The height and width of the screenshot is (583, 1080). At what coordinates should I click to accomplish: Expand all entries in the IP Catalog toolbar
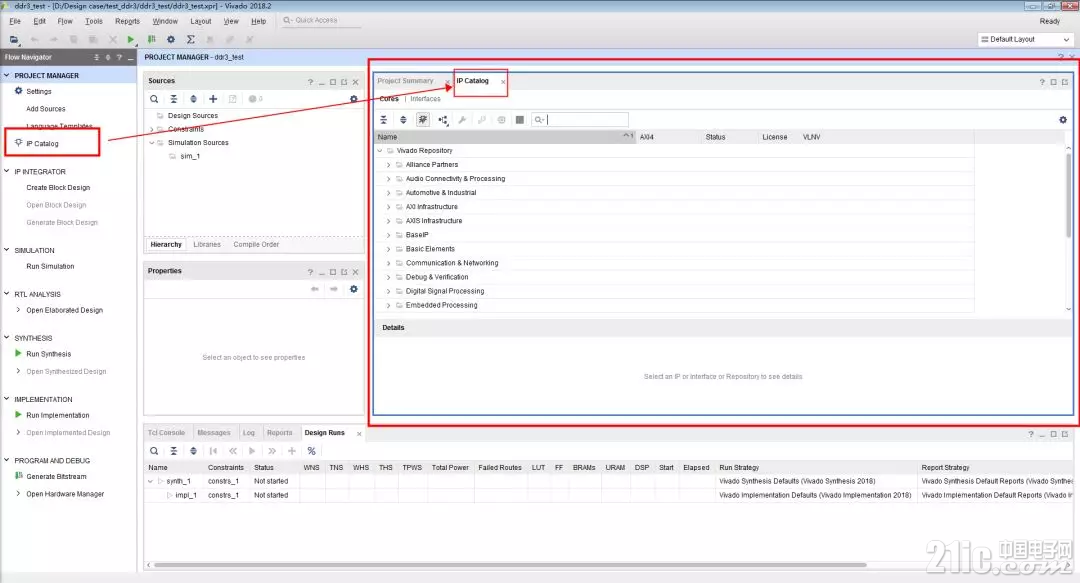click(403, 120)
